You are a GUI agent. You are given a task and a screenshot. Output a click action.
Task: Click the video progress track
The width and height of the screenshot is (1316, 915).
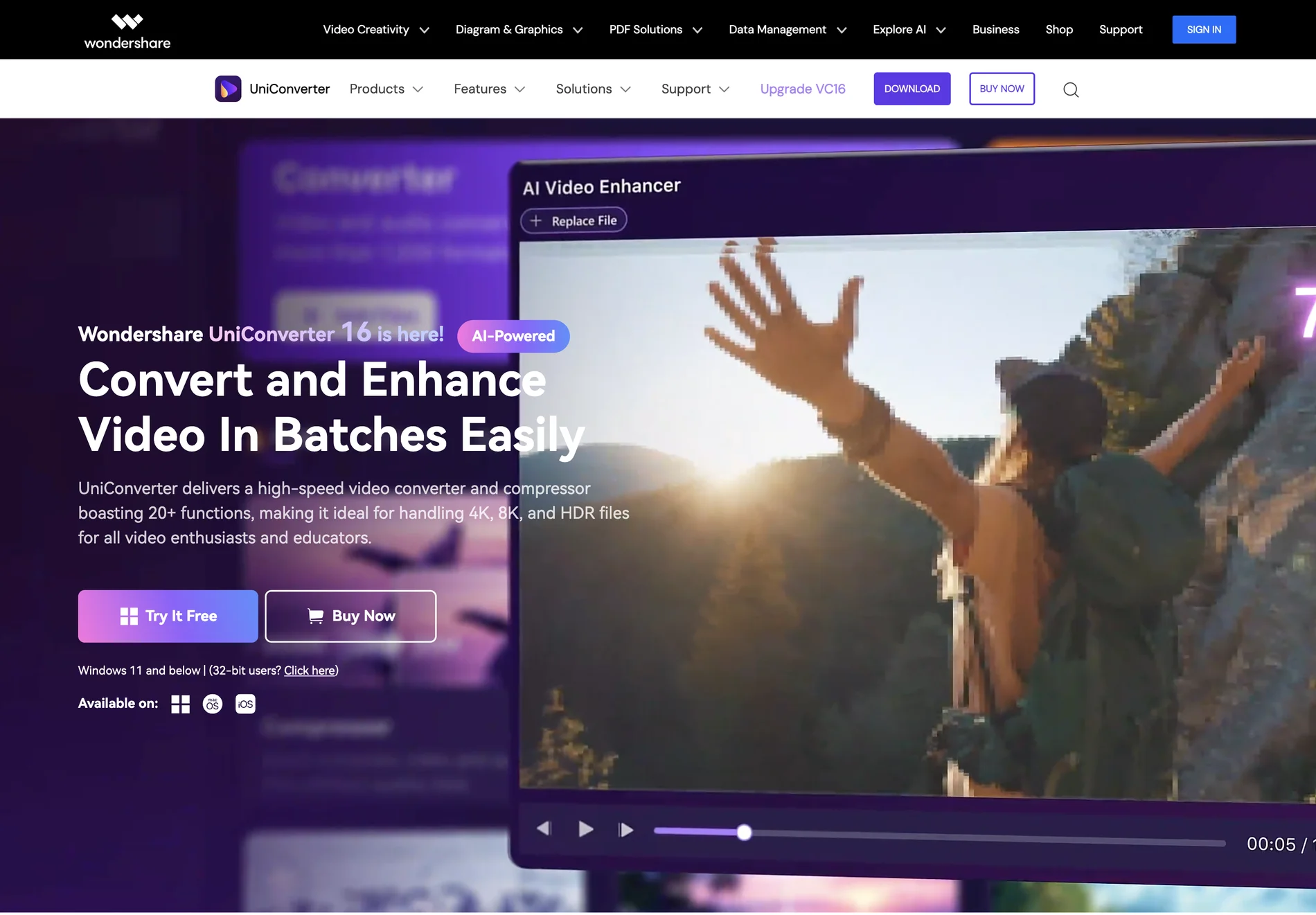tap(940, 837)
